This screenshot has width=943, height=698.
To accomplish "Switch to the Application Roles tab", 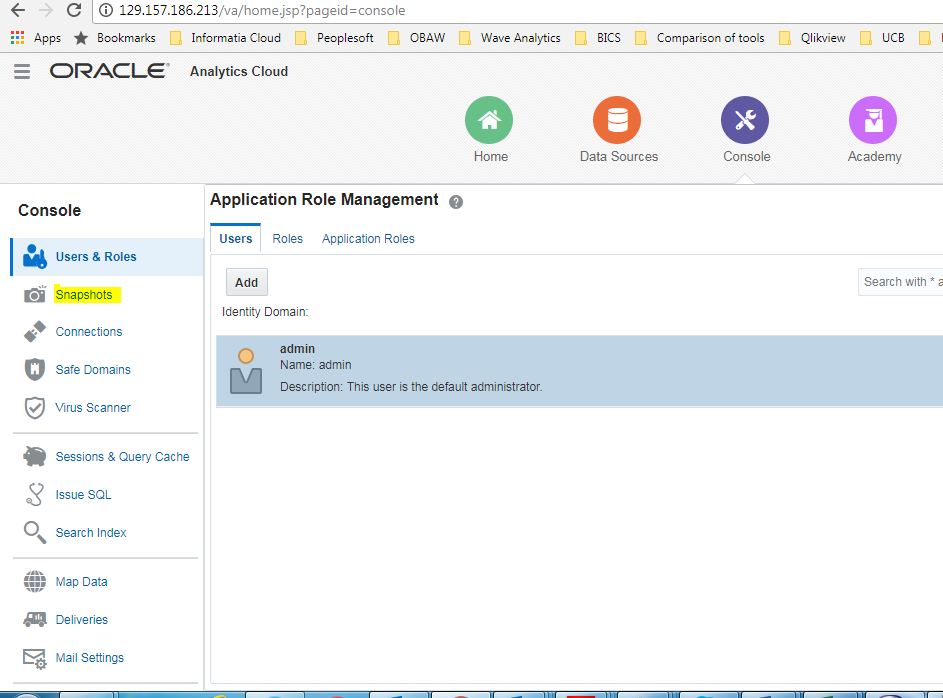I will point(368,239).
